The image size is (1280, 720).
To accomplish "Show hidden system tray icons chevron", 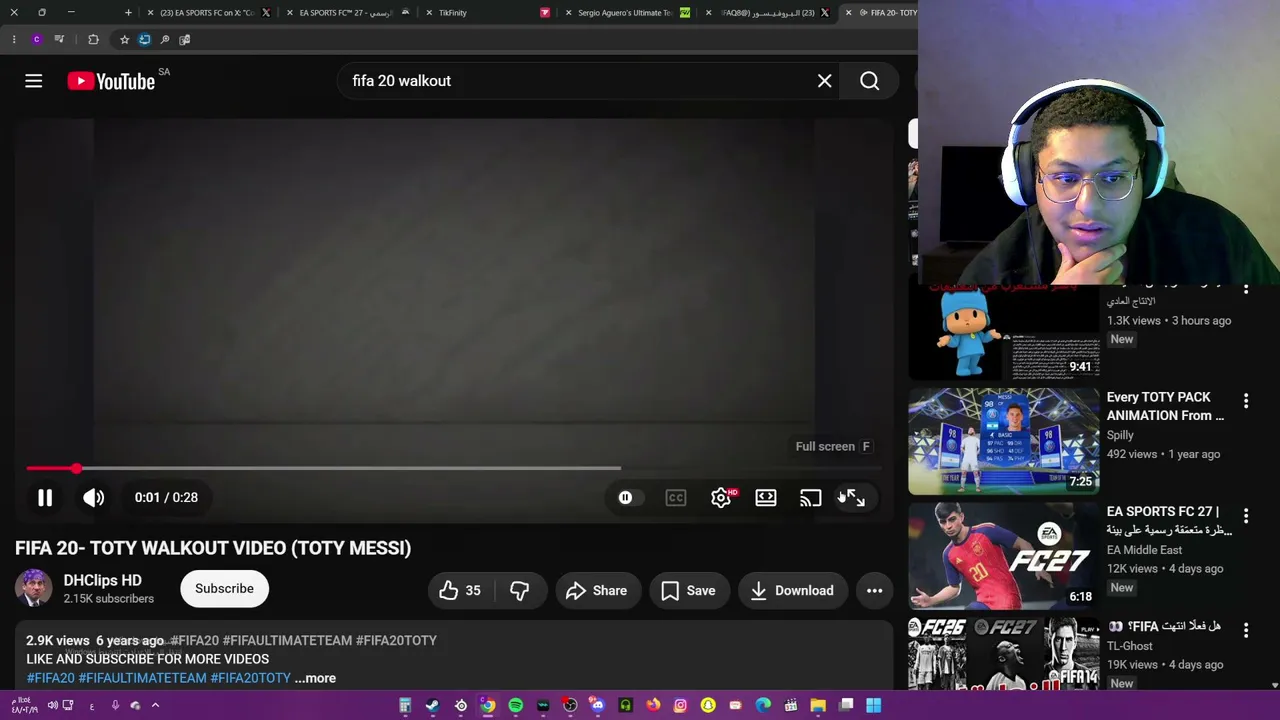I will (x=155, y=705).
